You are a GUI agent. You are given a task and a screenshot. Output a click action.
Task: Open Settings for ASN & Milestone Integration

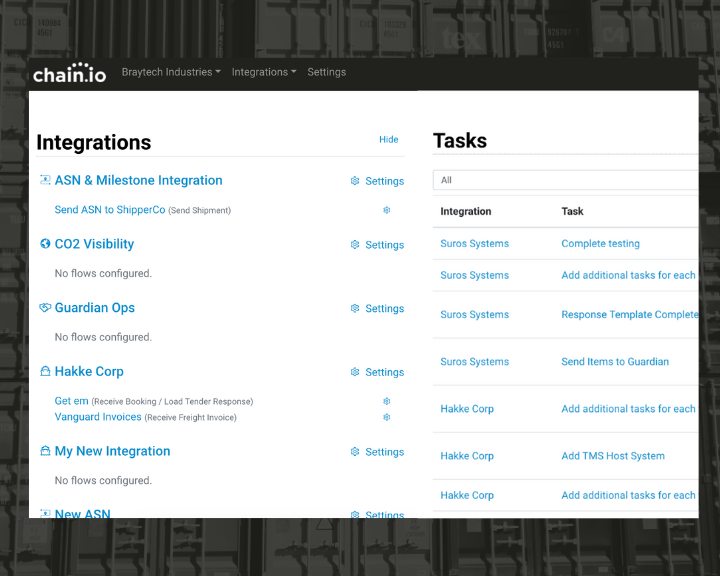(384, 181)
